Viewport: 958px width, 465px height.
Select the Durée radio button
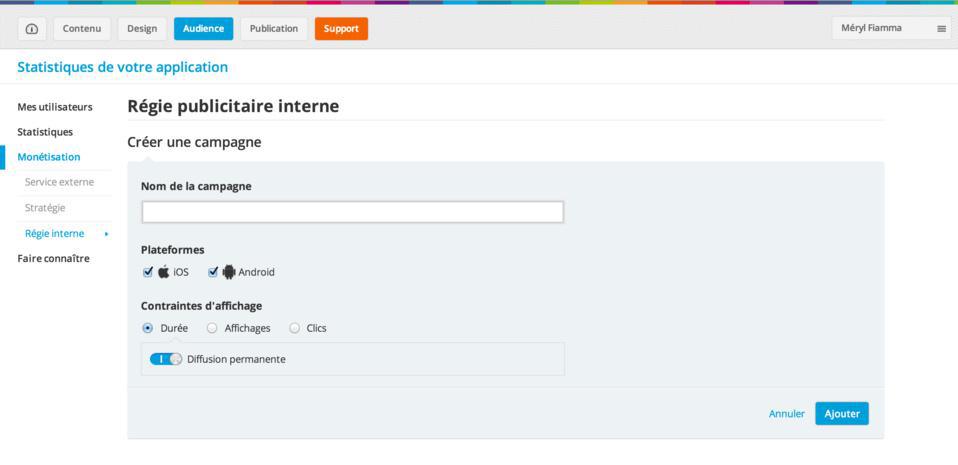pyautogui.click(x=148, y=328)
